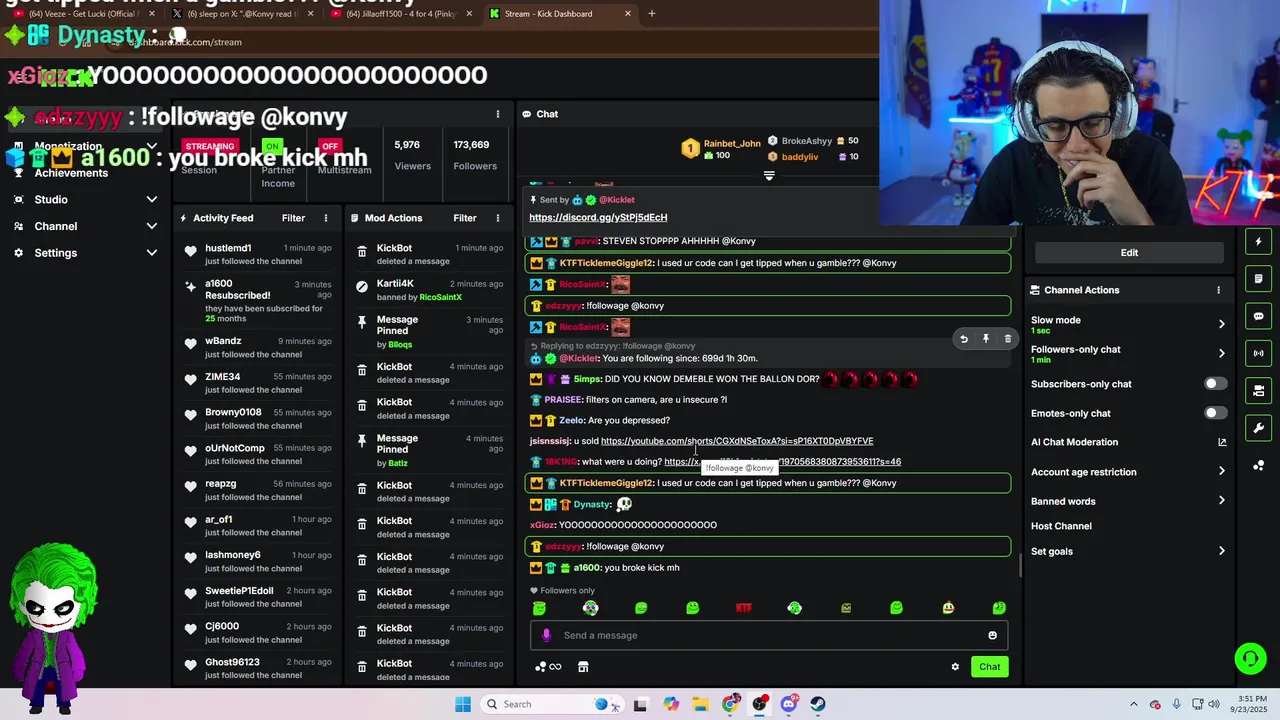
Task: Open the lightning bolt quick actions panel
Action: pos(1258,241)
